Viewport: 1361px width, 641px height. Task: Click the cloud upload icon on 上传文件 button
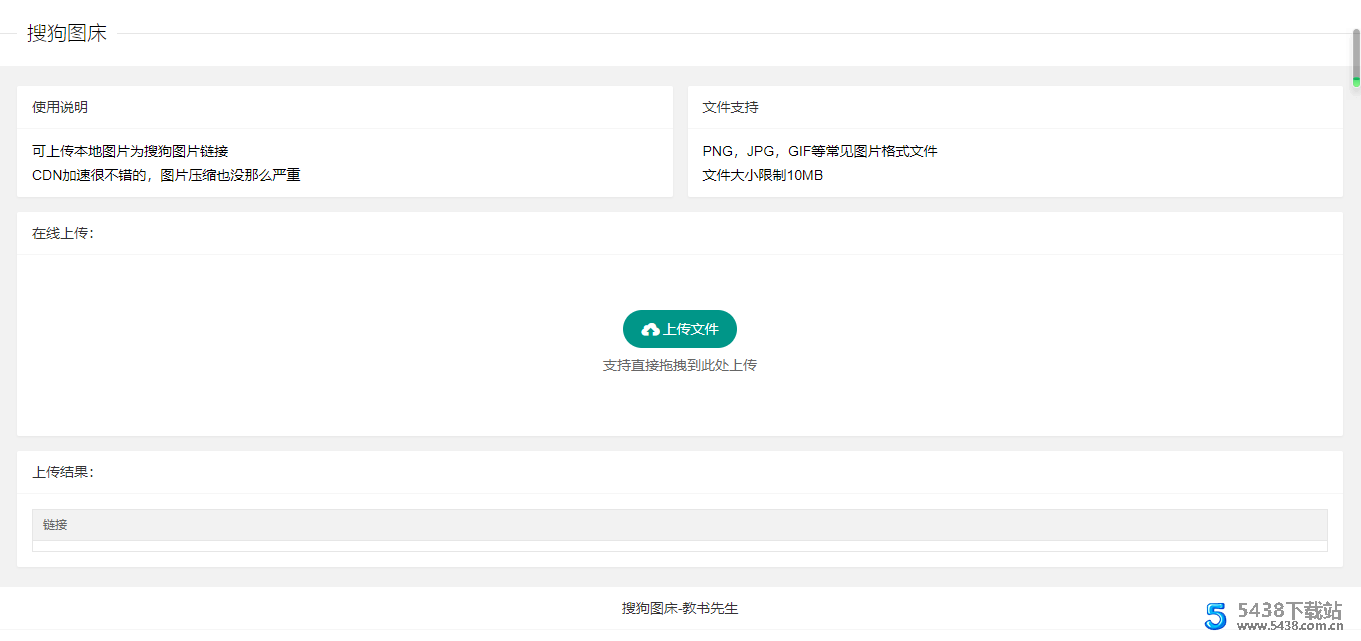pos(650,328)
